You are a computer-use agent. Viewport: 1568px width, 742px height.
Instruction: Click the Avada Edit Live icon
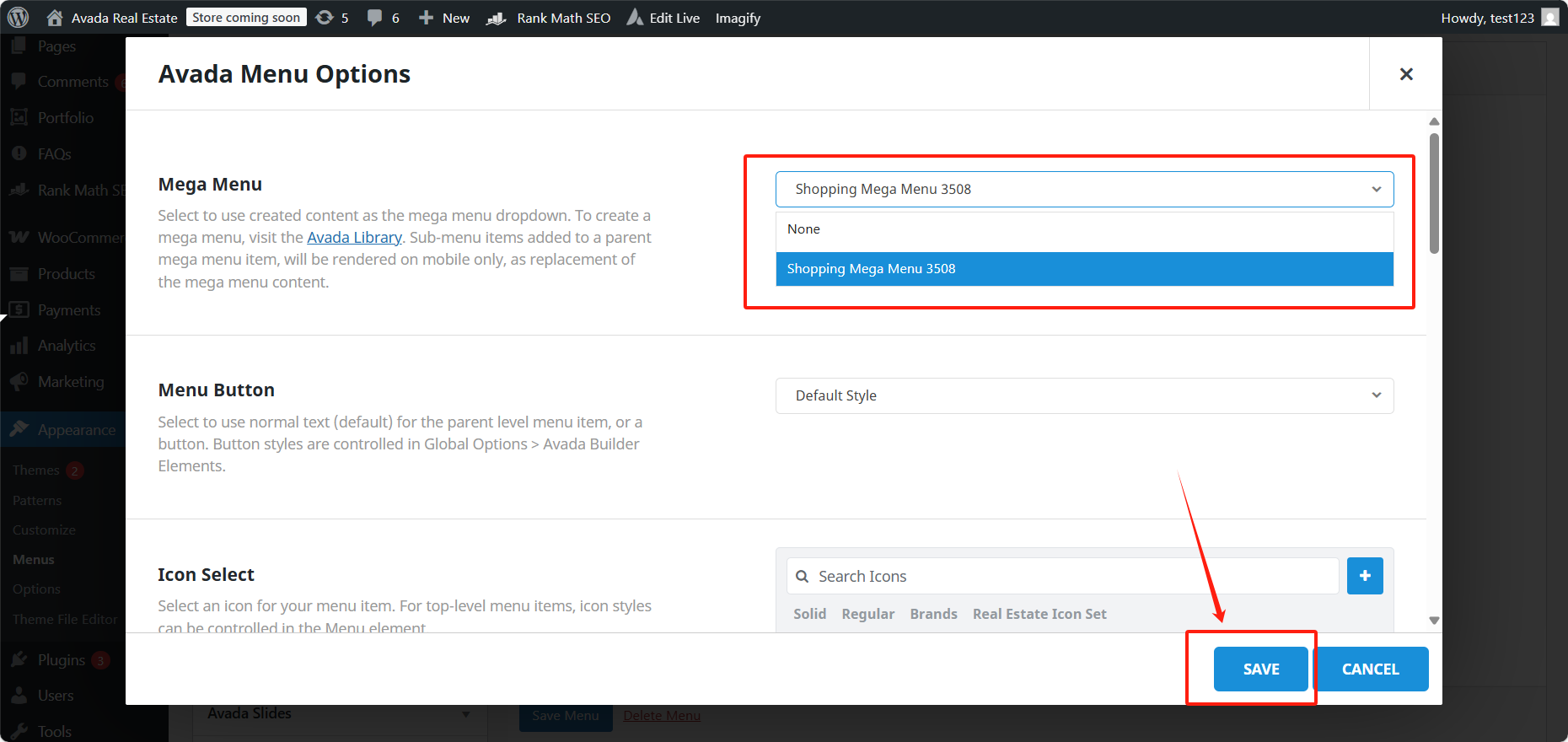pyautogui.click(x=635, y=18)
